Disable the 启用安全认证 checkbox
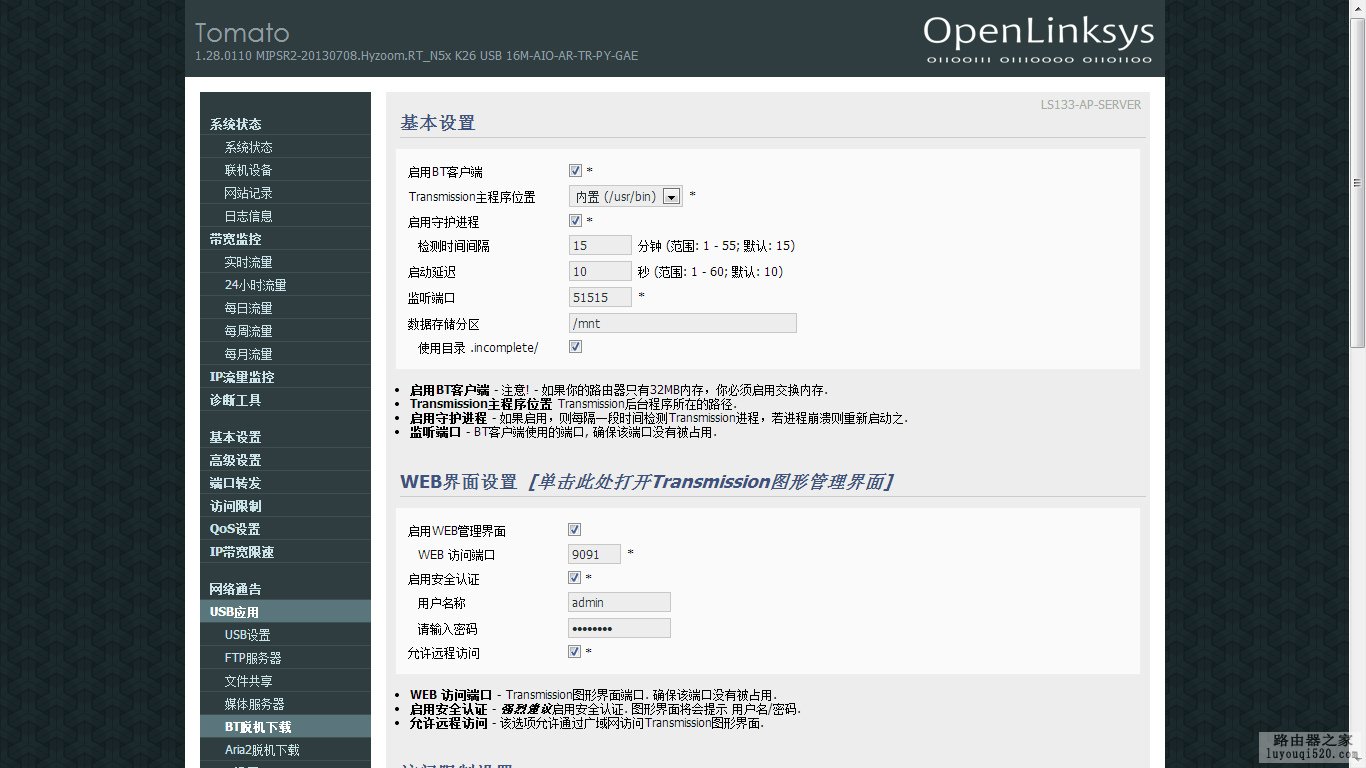The image size is (1366, 768). [575, 577]
